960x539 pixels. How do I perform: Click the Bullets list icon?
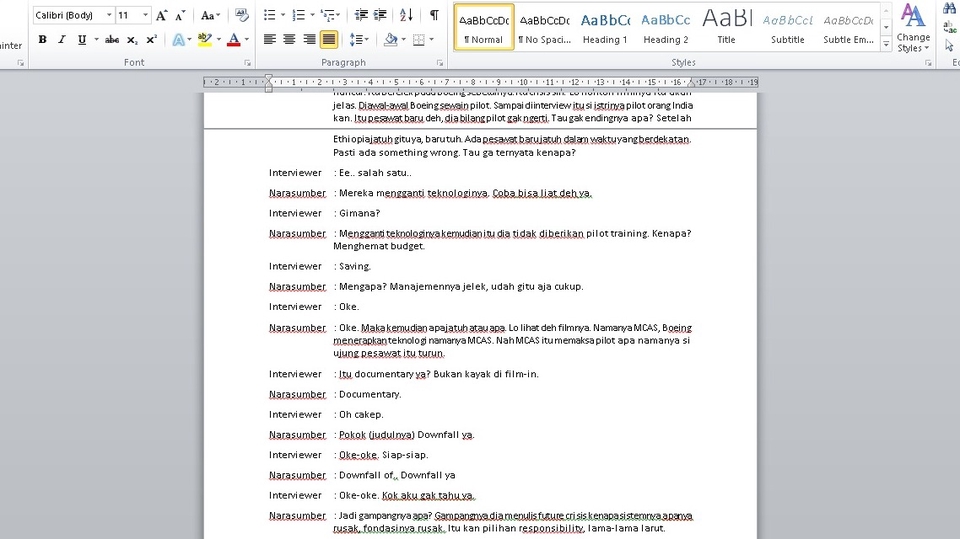tap(269, 15)
